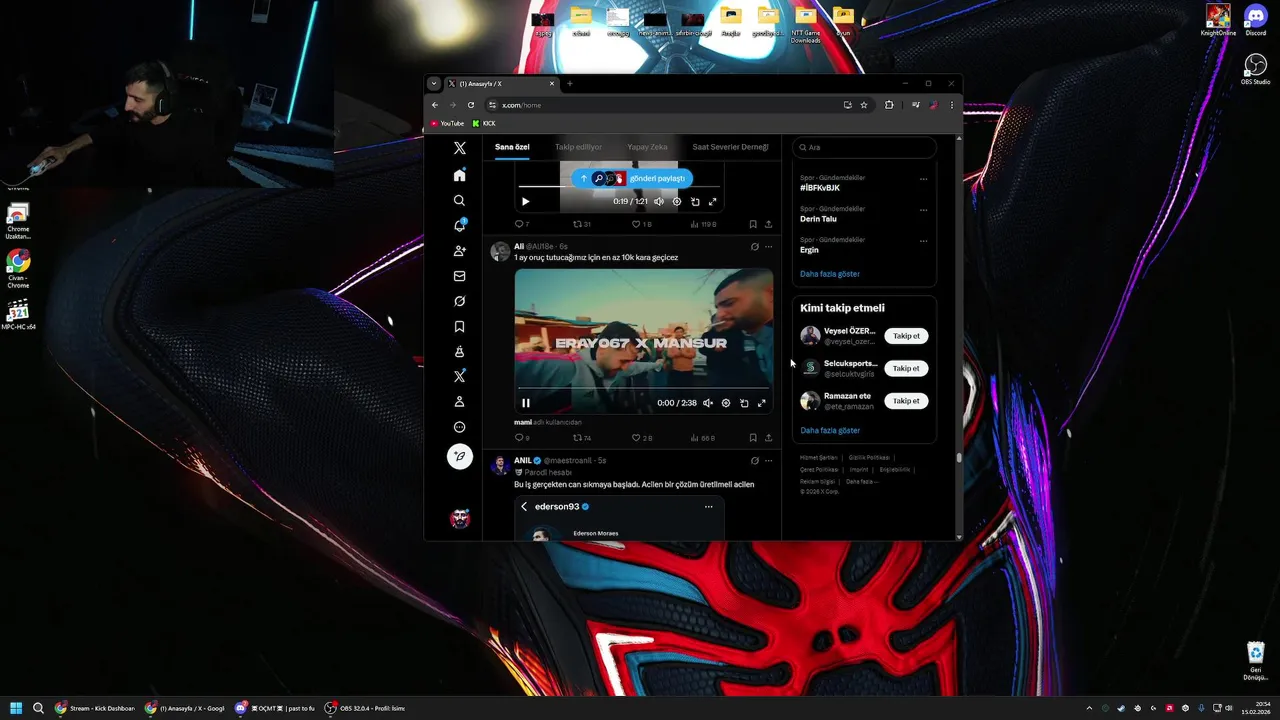The width and height of the screenshot is (1280, 720).
Task: Switch to Sana özel tab
Action: (x=512, y=147)
